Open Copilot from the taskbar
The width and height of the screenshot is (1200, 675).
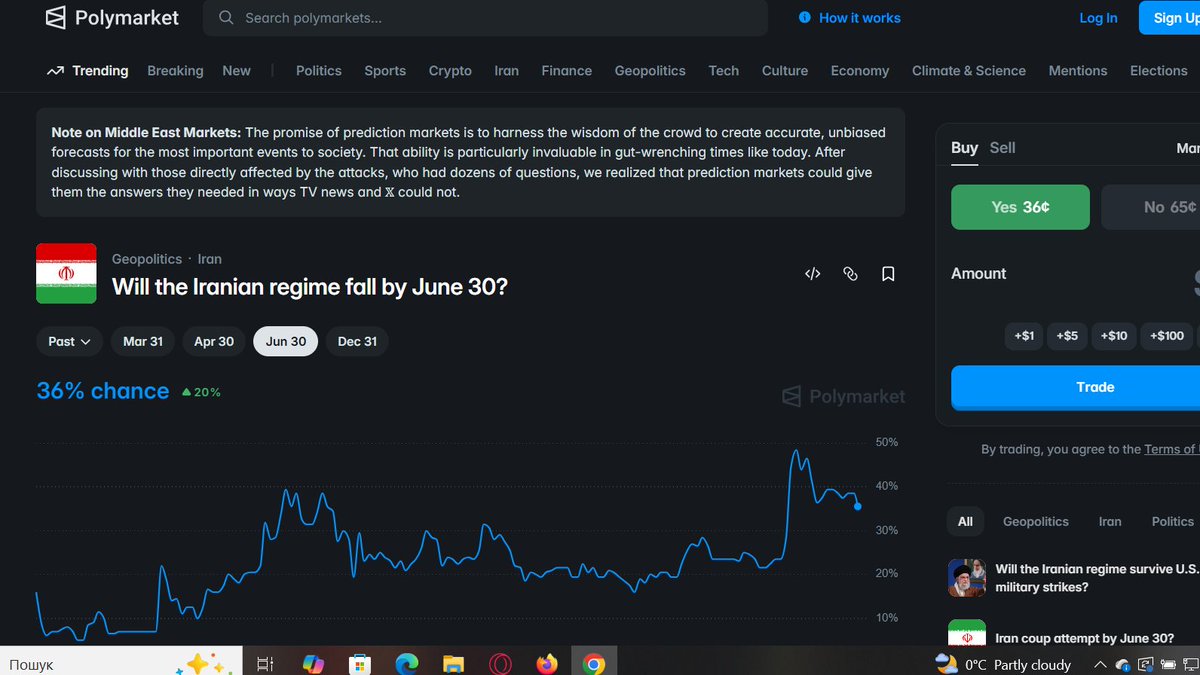(313, 663)
